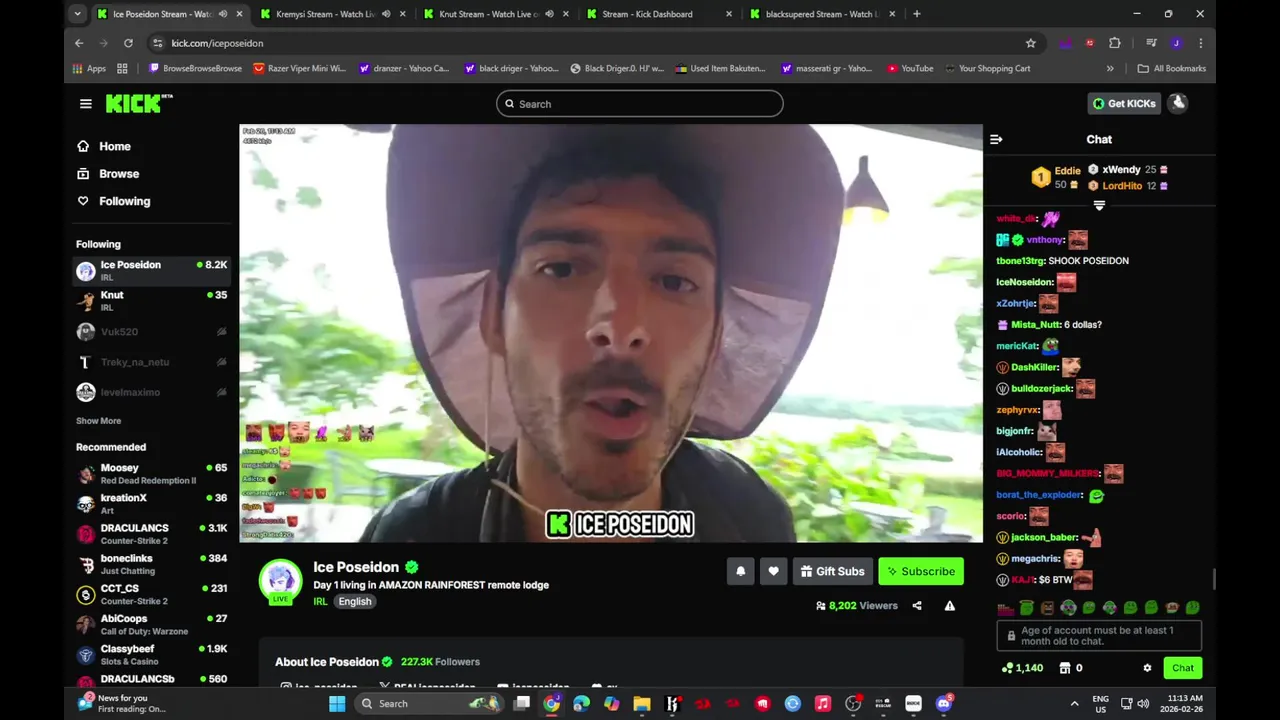Click the green Chat send button
The image size is (1280, 720).
coord(1183,668)
